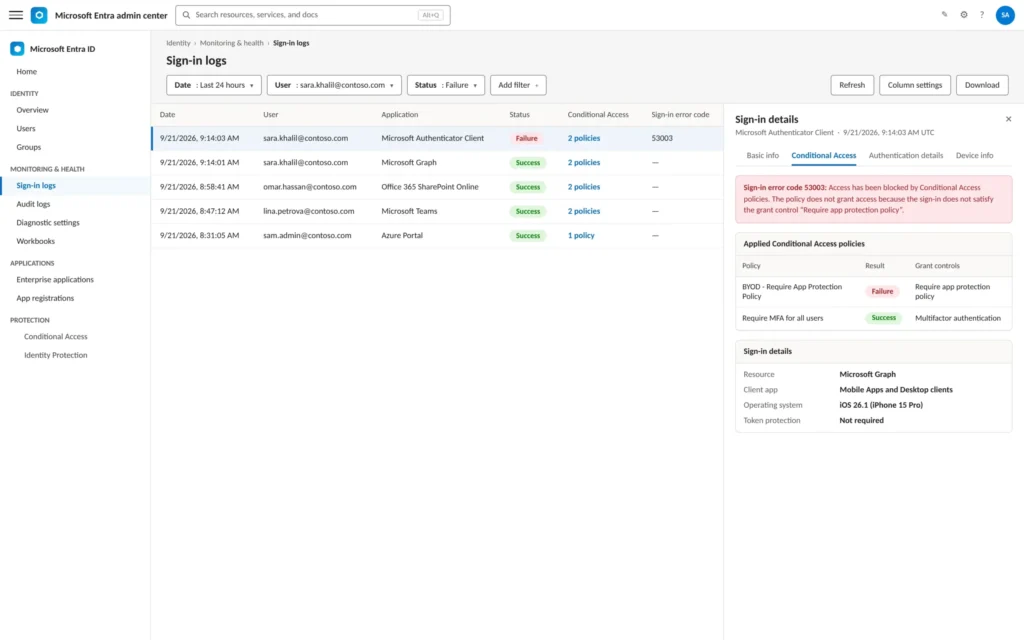Switch to Authentication details tab

tap(905, 155)
